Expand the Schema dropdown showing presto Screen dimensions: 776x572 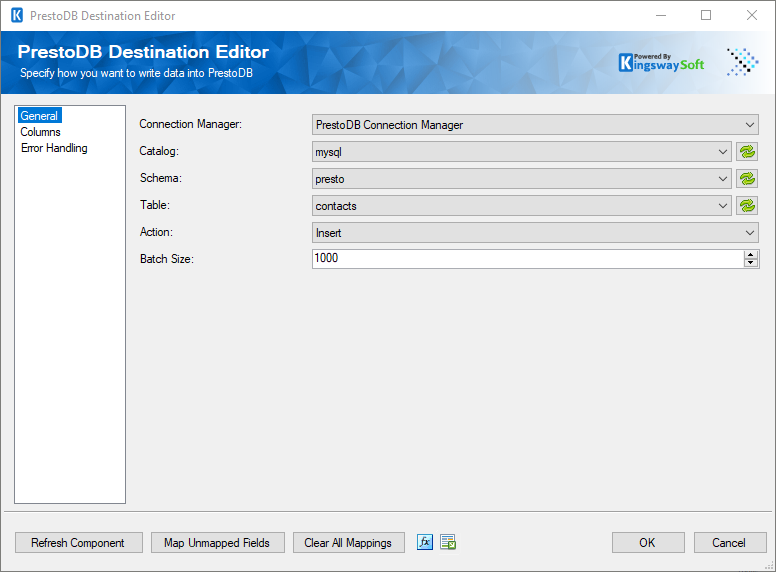coord(522,179)
